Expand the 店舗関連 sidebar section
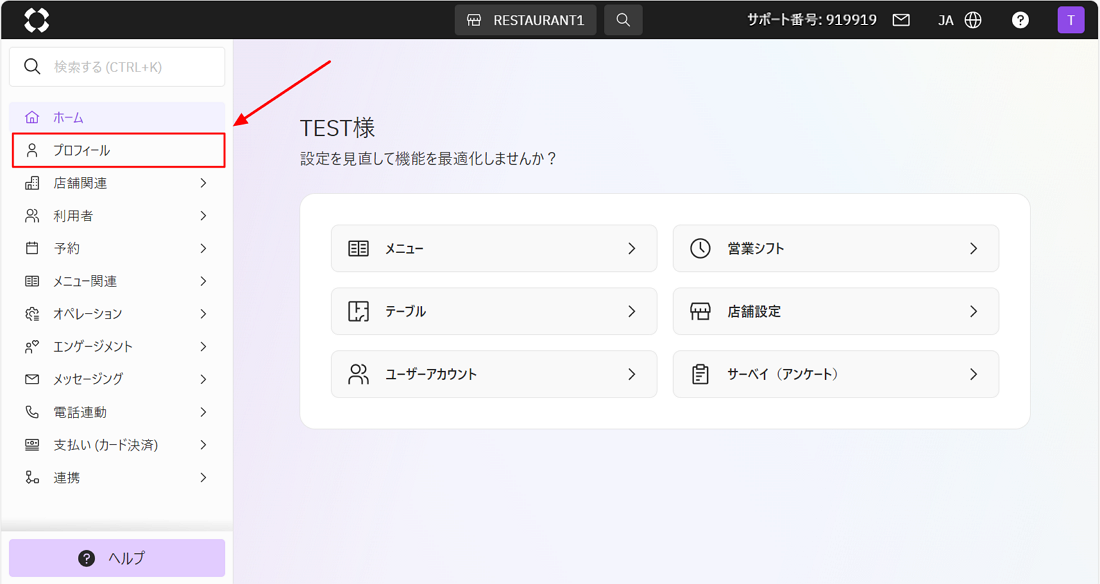1100x584 pixels. [x=117, y=183]
